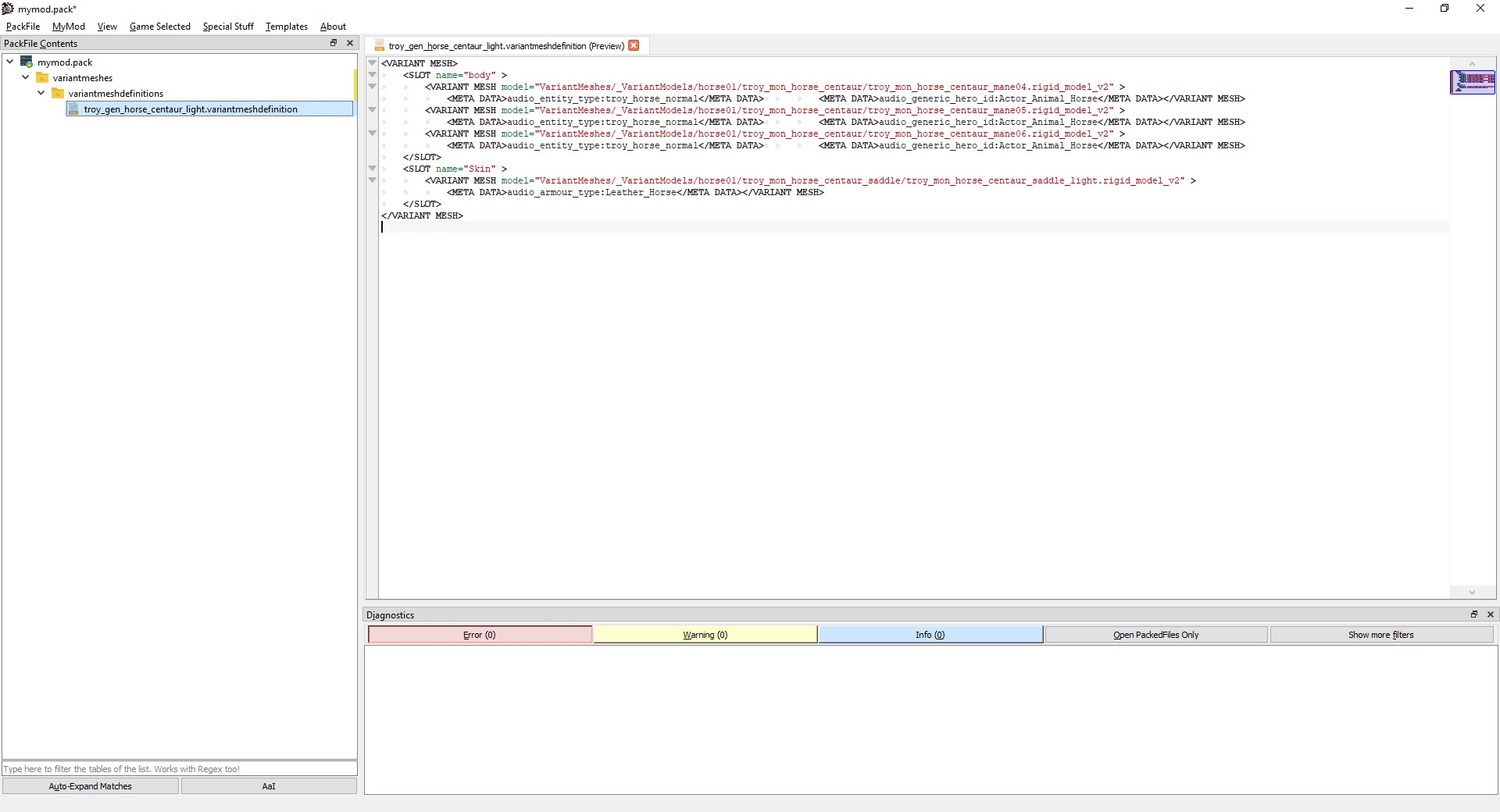Click the variantmeshes folder icon
This screenshot has width=1500, height=812.
point(42,77)
